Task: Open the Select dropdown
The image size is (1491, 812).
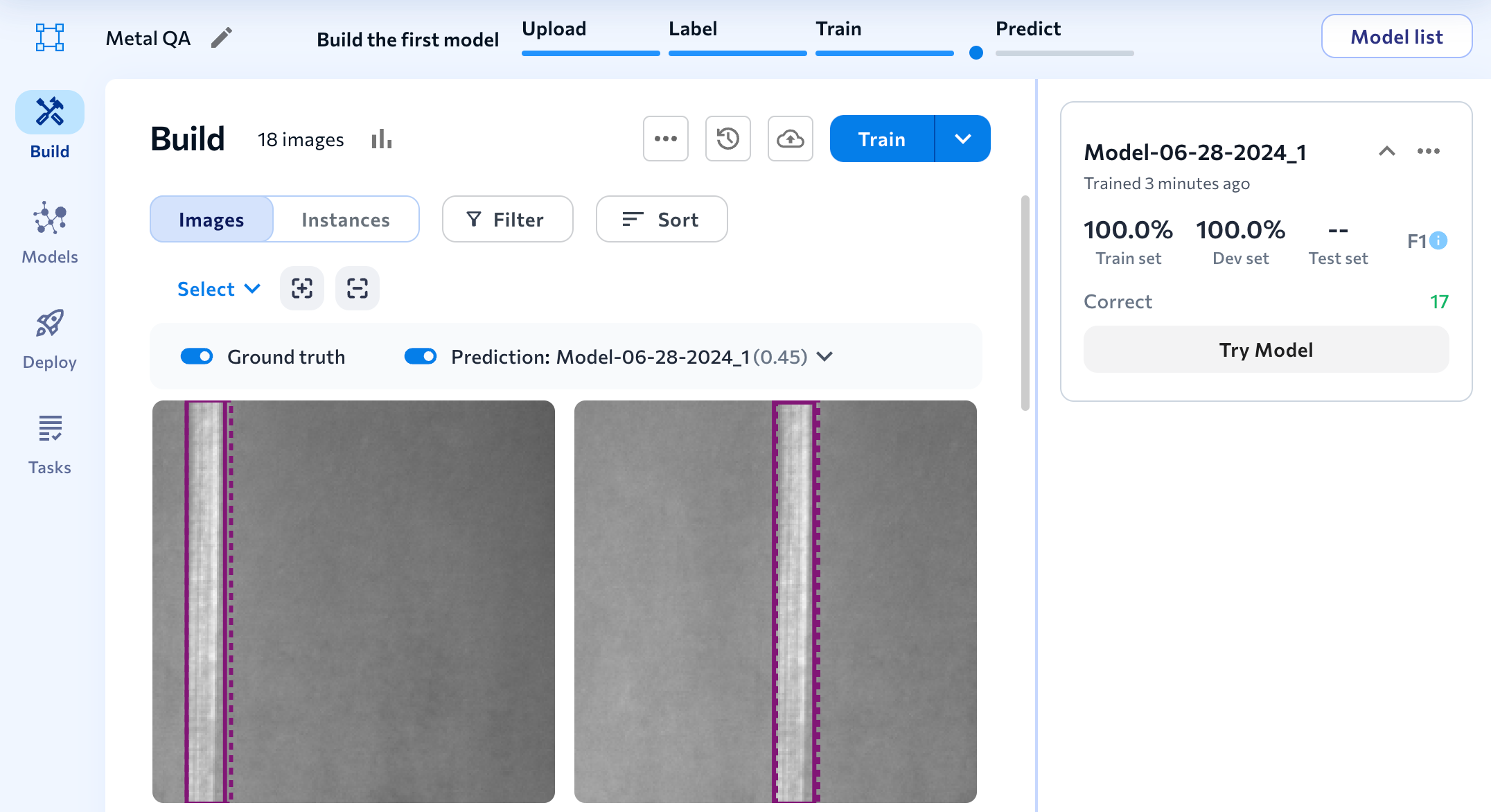Action: pyautogui.click(x=218, y=289)
